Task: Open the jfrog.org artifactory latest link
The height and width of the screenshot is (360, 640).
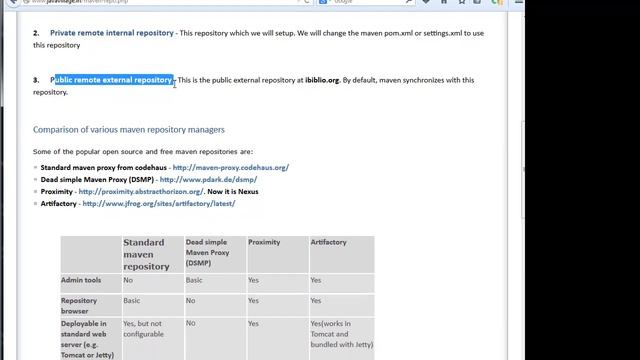Action: pos(159,203)
